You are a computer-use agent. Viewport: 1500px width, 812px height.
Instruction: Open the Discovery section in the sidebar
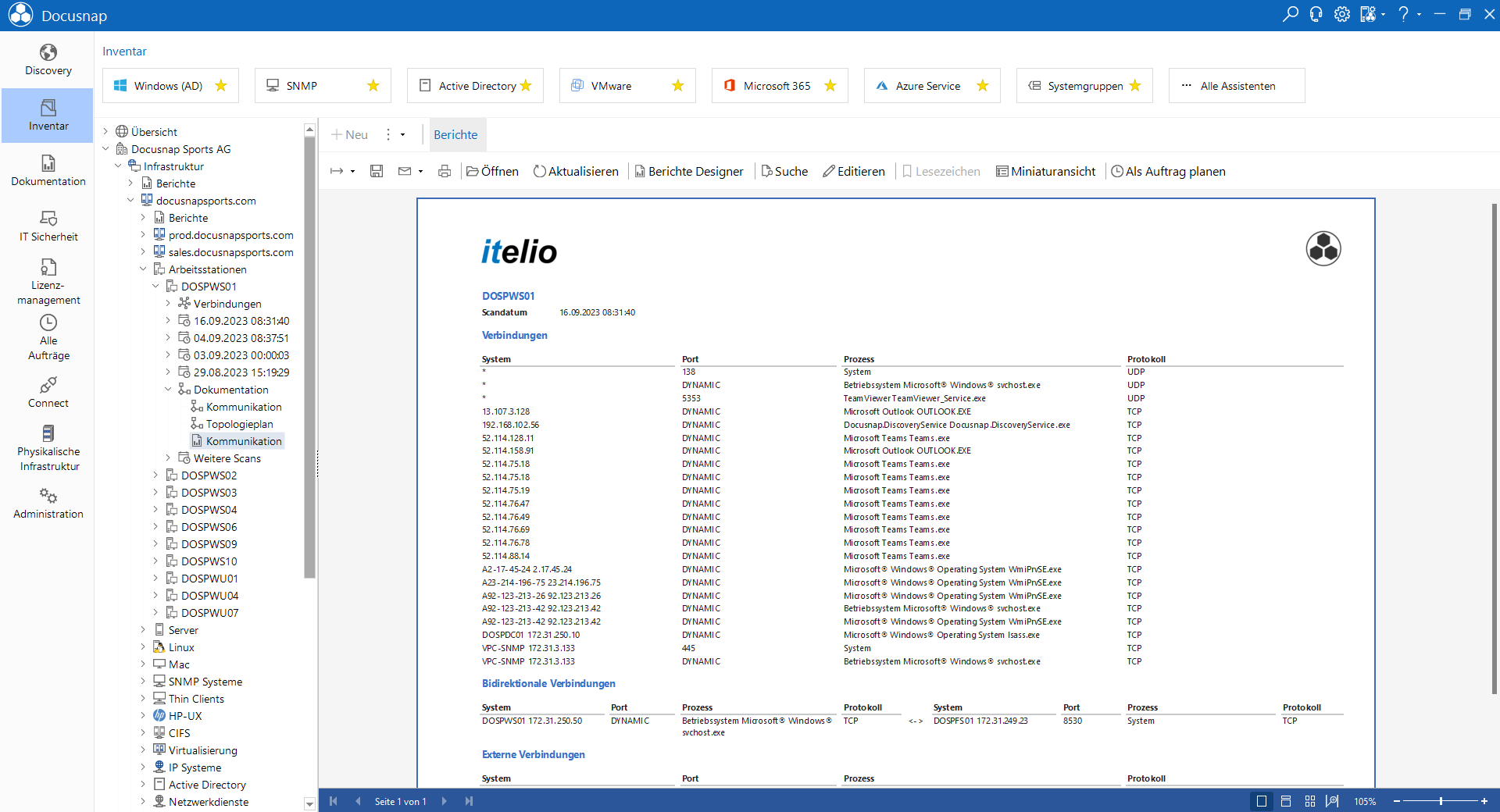pyautogui.click(x=48, y=60)
